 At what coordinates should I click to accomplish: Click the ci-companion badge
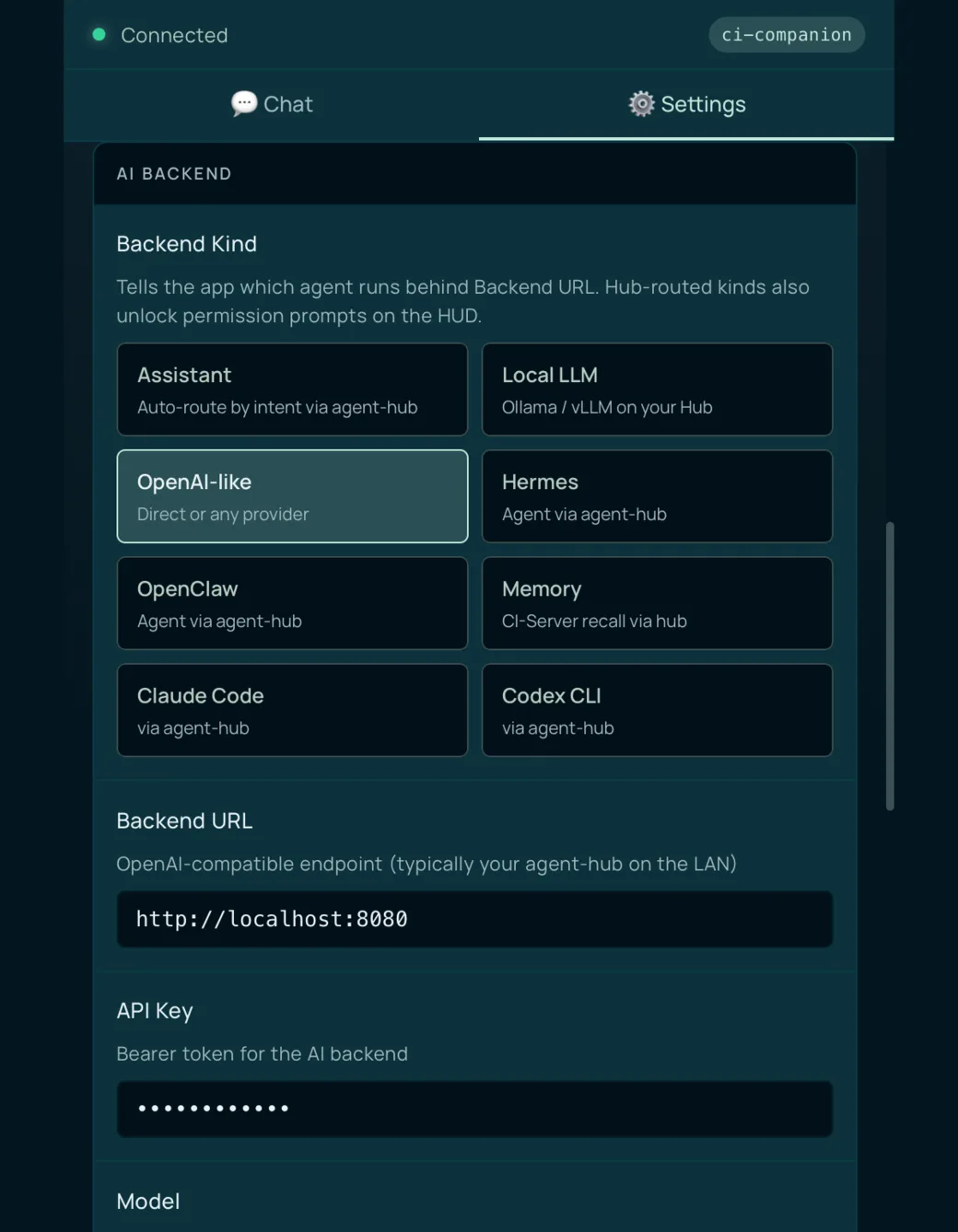pos(787,35)
